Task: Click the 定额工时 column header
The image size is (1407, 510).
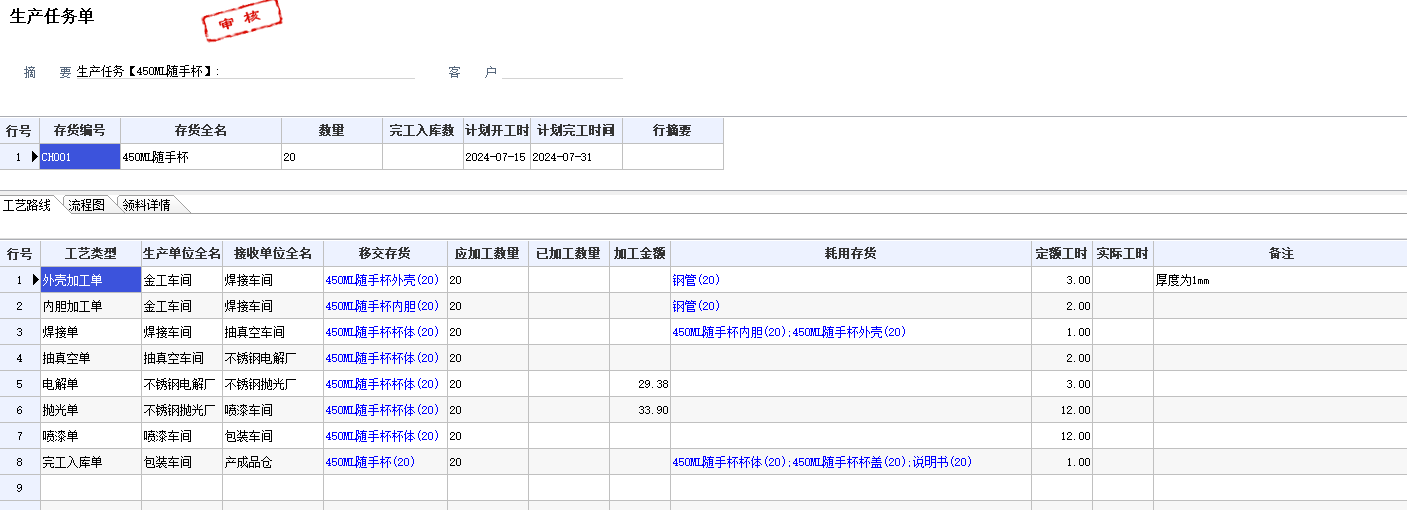Action: click(1062, 254)
